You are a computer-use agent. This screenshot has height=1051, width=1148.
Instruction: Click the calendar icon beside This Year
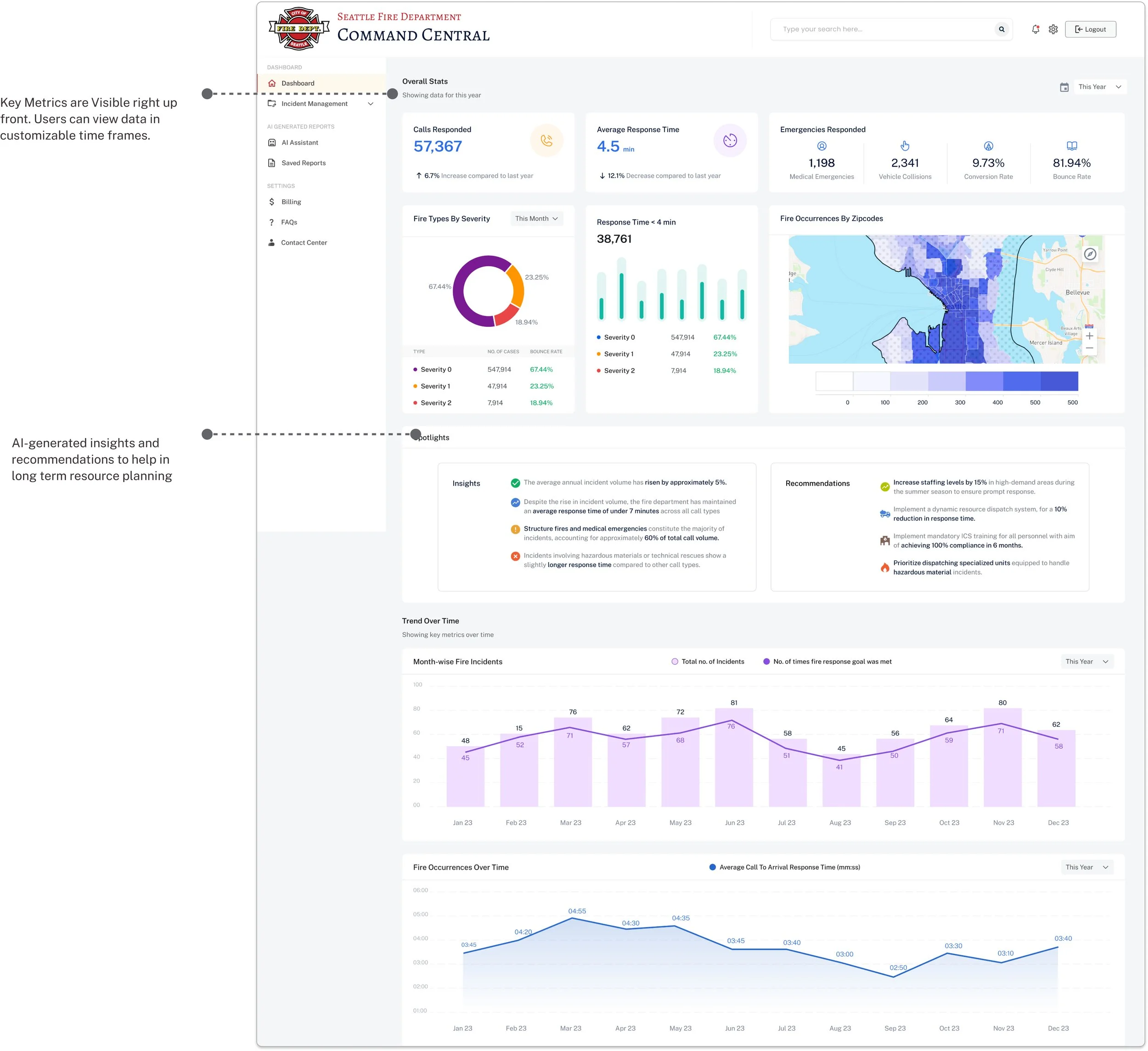[1064, 87]
